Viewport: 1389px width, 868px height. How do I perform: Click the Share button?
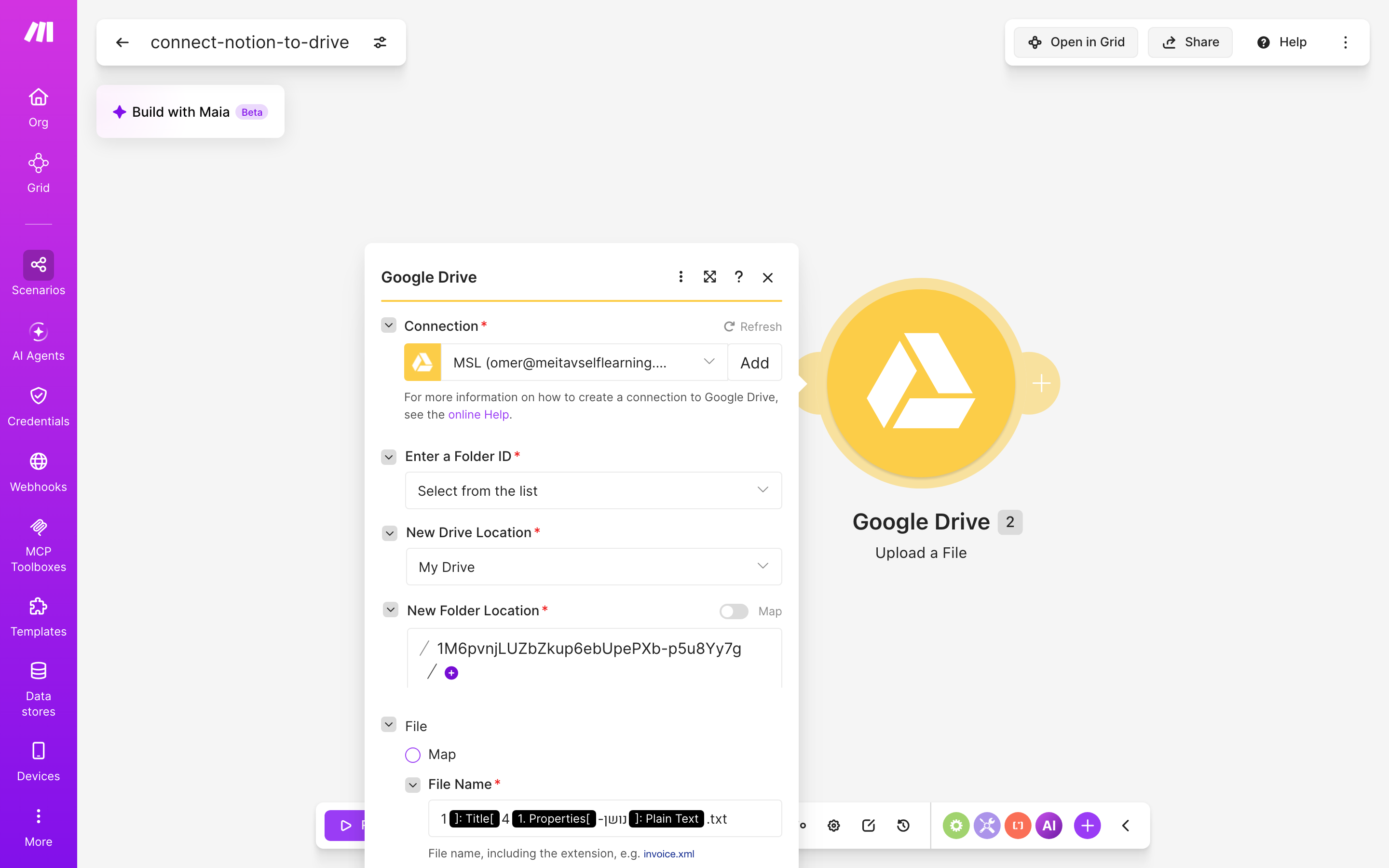pos(1190,42)
